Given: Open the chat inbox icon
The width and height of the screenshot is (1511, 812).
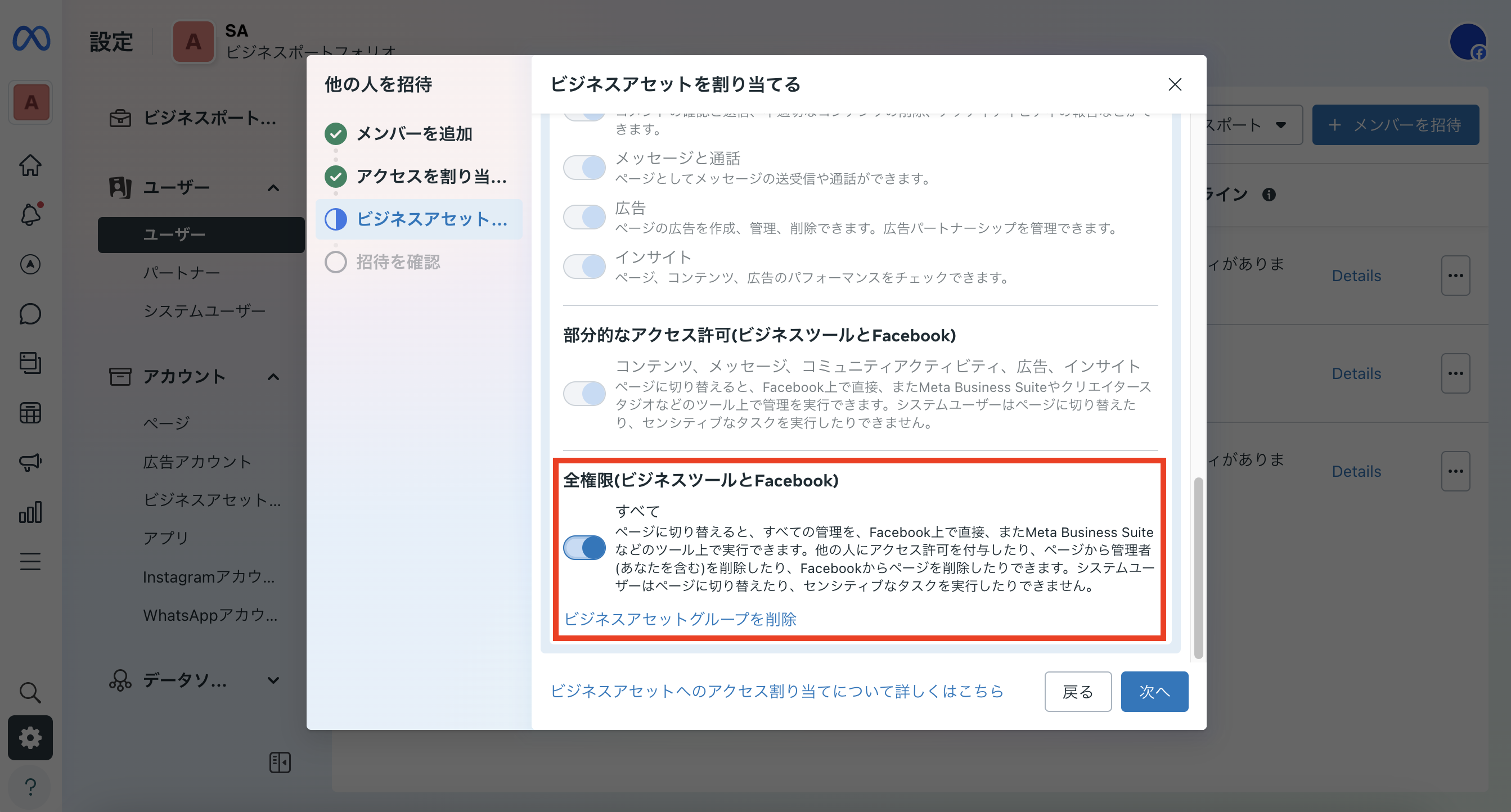Looking at the screenshot, I should [x=30, y=314].
